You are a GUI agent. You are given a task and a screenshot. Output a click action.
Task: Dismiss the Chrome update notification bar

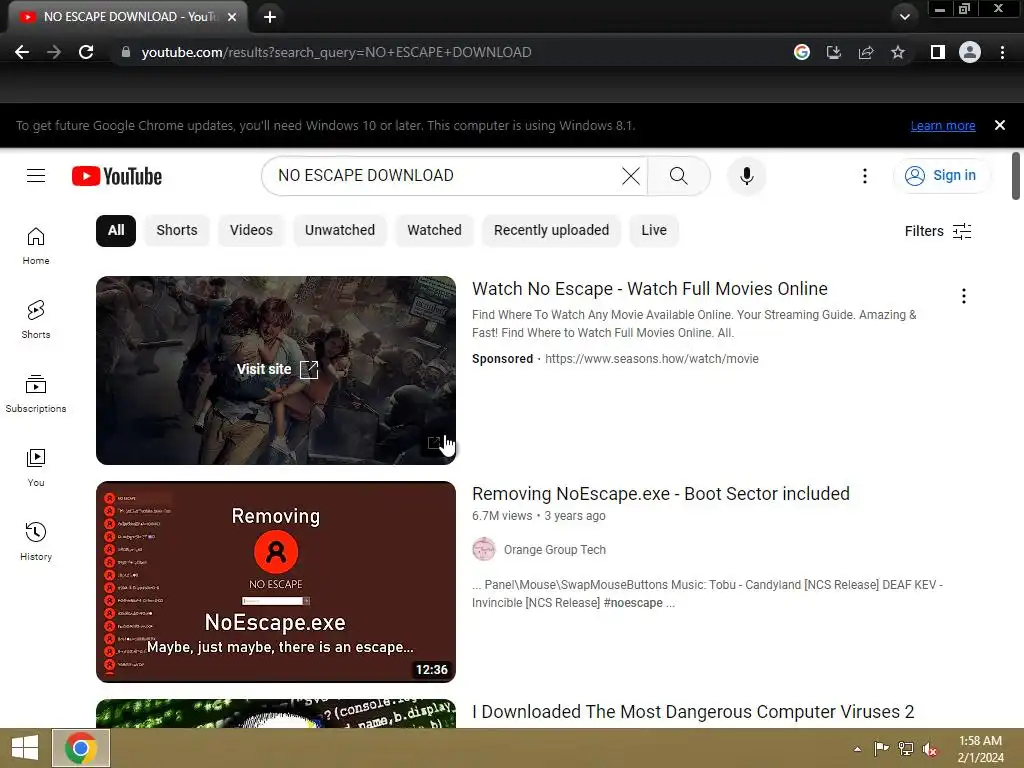pos(1000,125)
